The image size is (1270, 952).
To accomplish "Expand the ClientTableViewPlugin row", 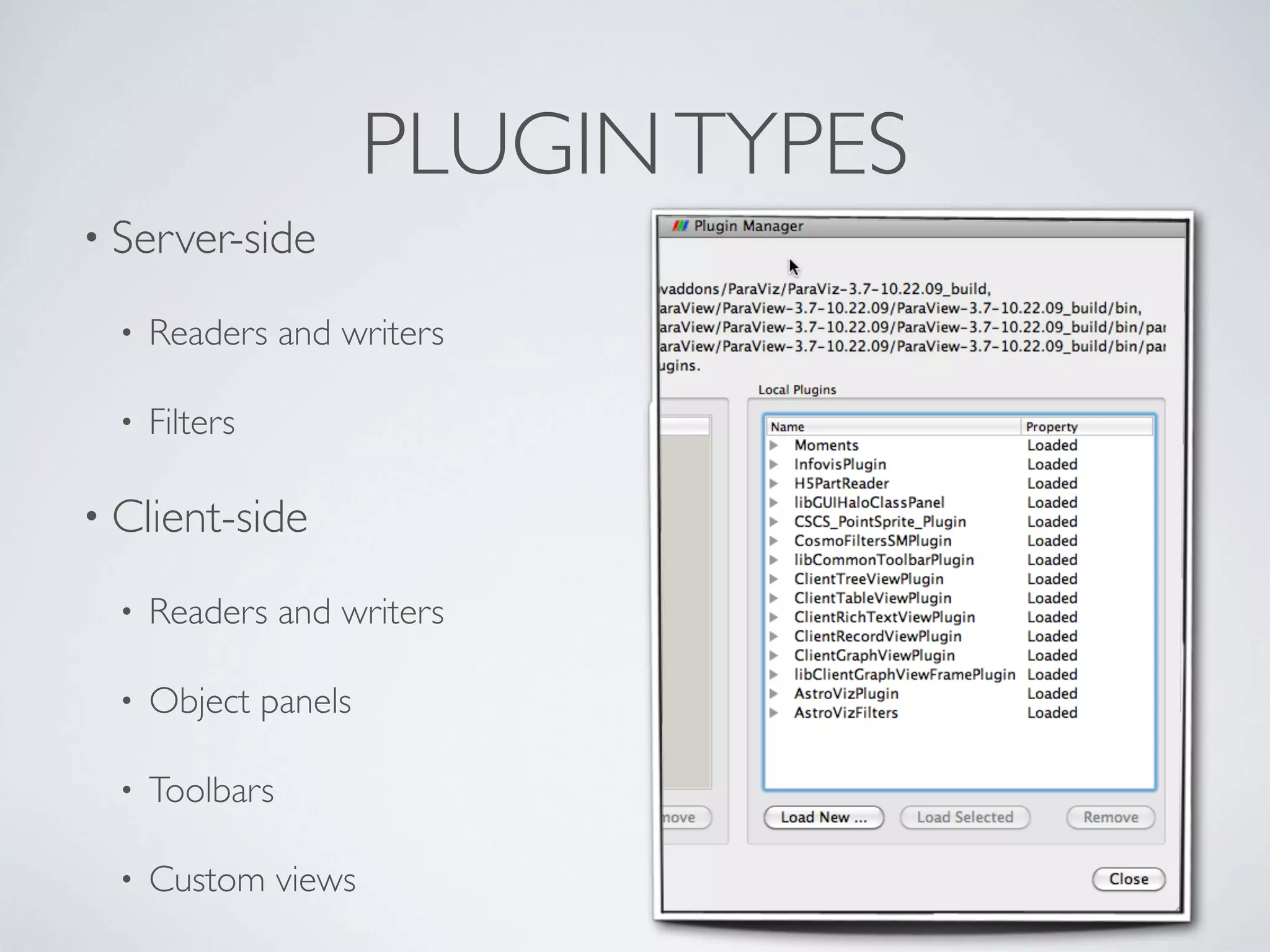I will tap(774, 598).
